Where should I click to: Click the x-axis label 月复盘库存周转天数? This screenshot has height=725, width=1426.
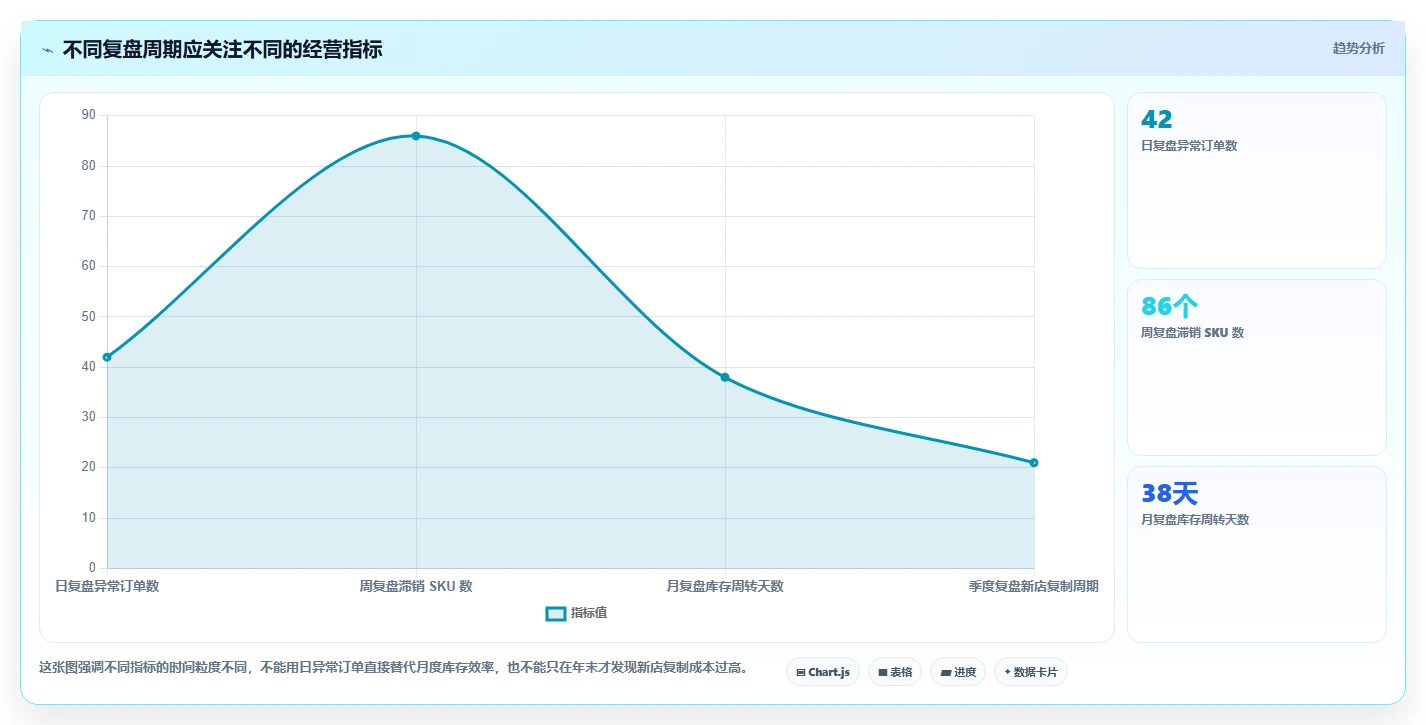725,586
